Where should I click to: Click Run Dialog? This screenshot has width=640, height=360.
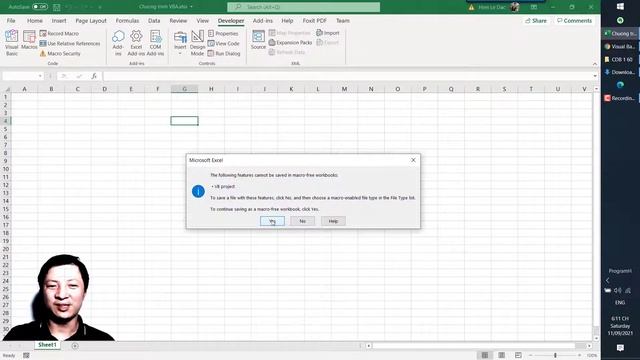[x=224, y=53]
